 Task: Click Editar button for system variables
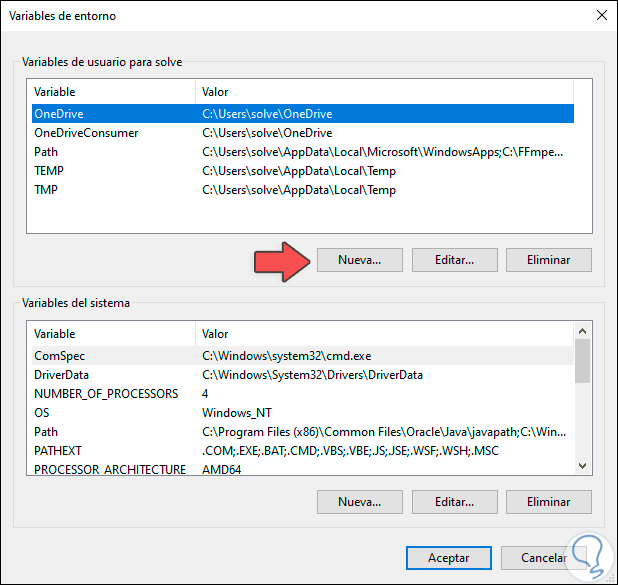point(454,501)
